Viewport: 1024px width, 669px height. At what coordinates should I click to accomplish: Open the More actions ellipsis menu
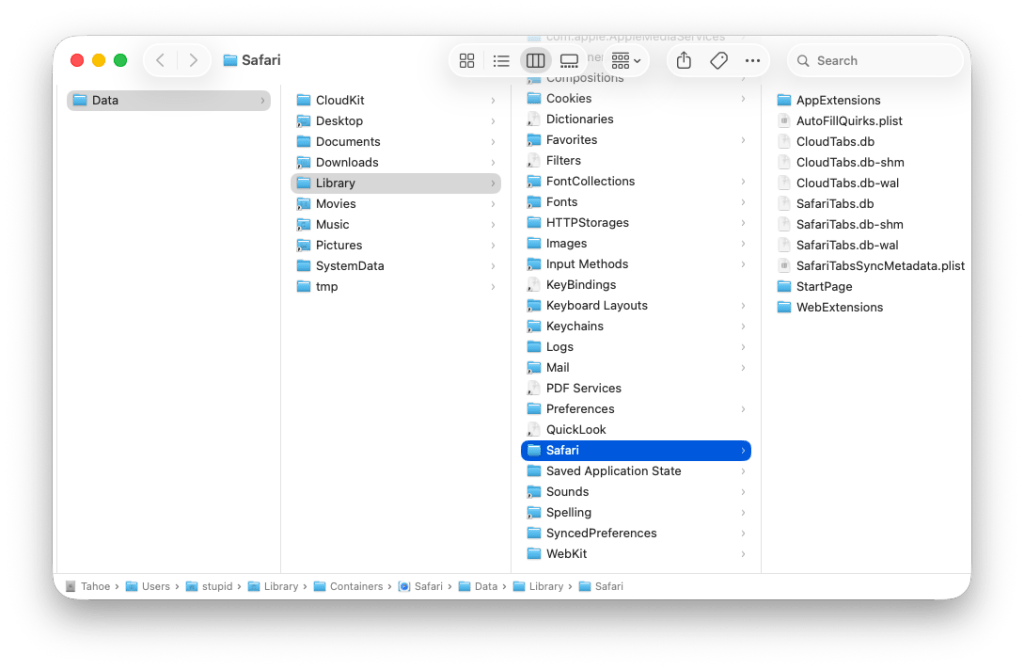pos(753,61)
